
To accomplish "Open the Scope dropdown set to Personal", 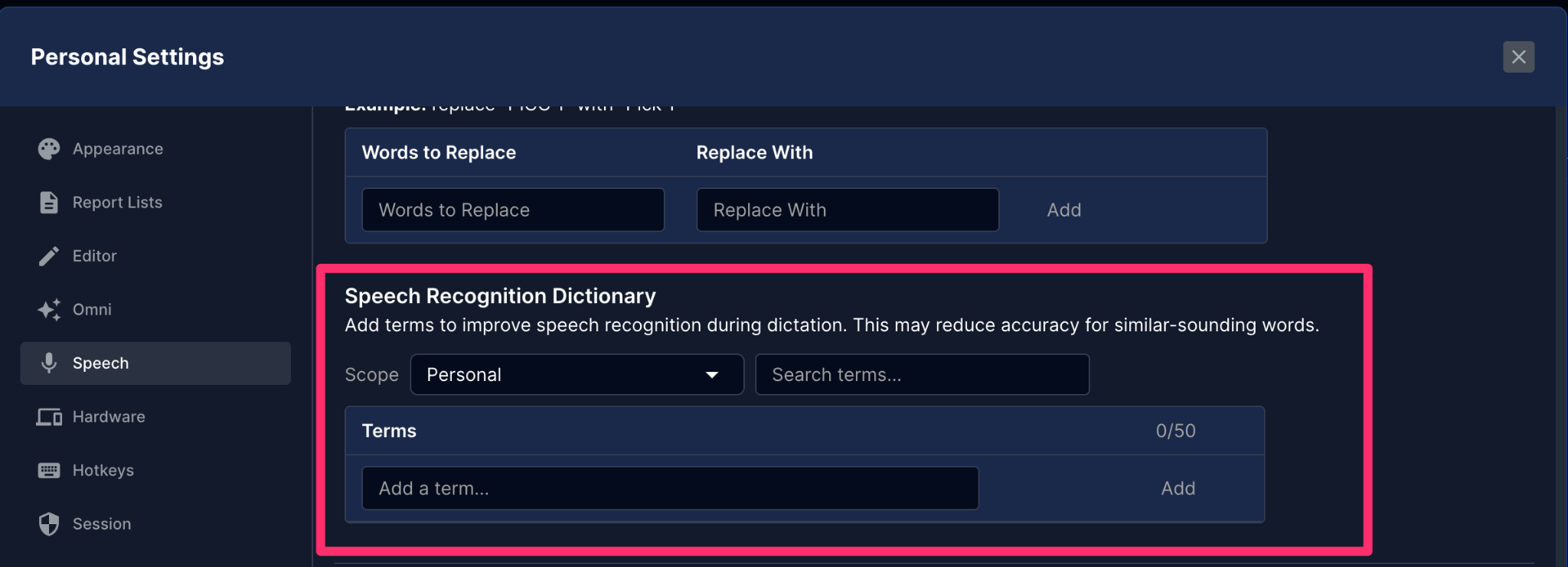I will [x=577, y=375].
